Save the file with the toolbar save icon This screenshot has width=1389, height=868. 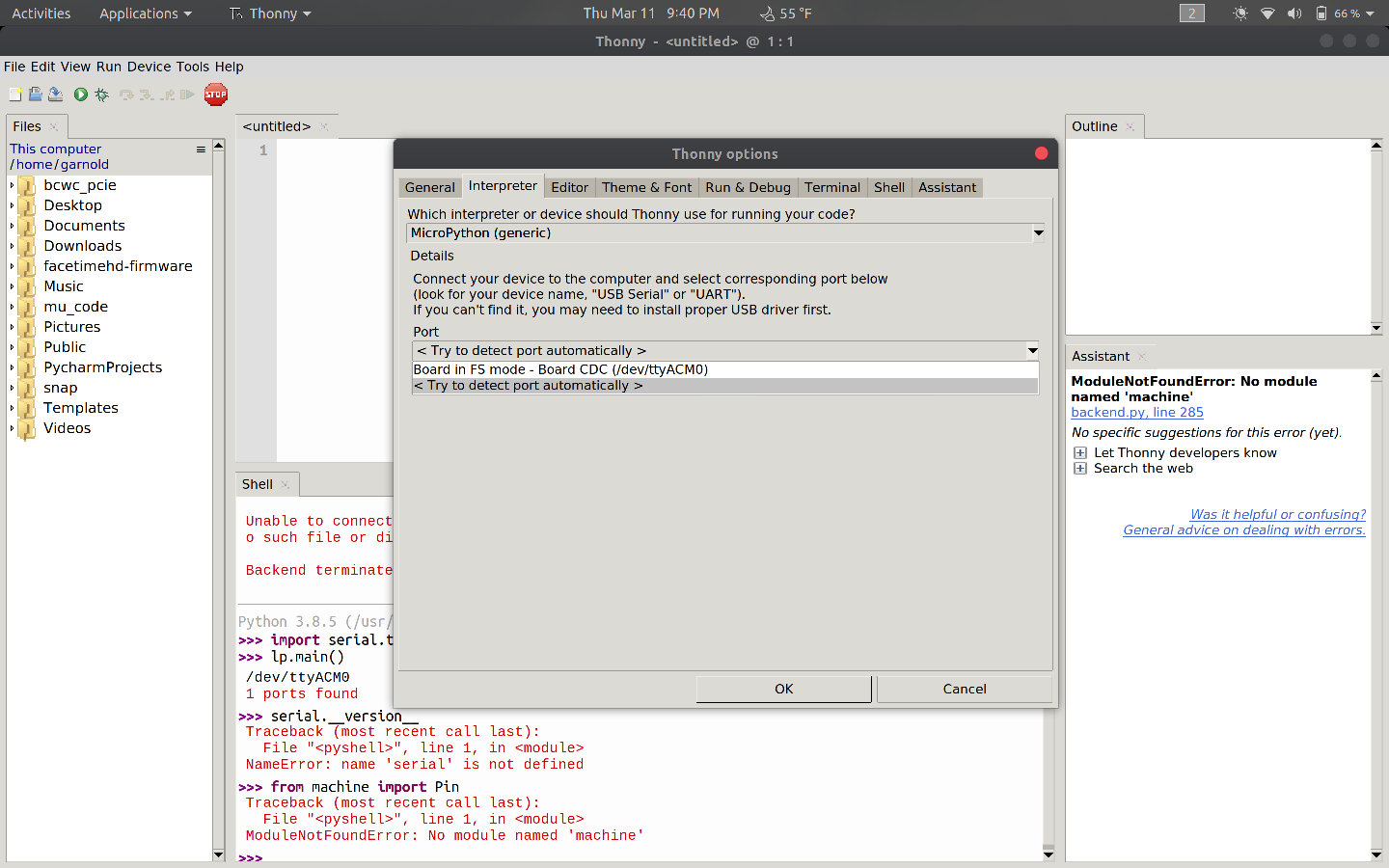pyautogui.click(x=55, y=95)
